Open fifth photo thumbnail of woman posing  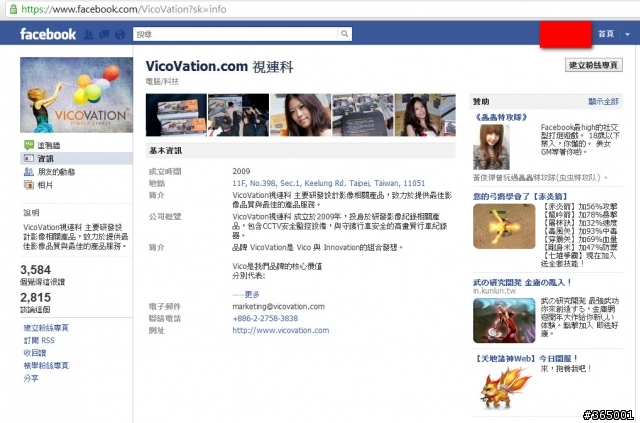tap(425, 115)
